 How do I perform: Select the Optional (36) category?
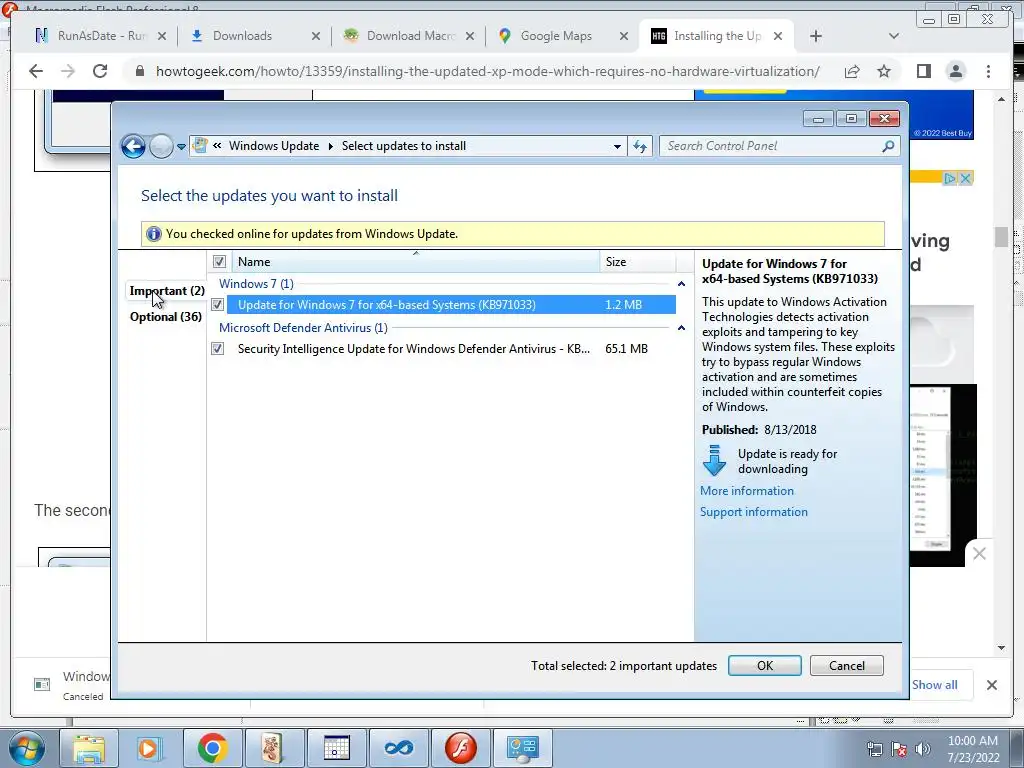click(x=166, y=317)
